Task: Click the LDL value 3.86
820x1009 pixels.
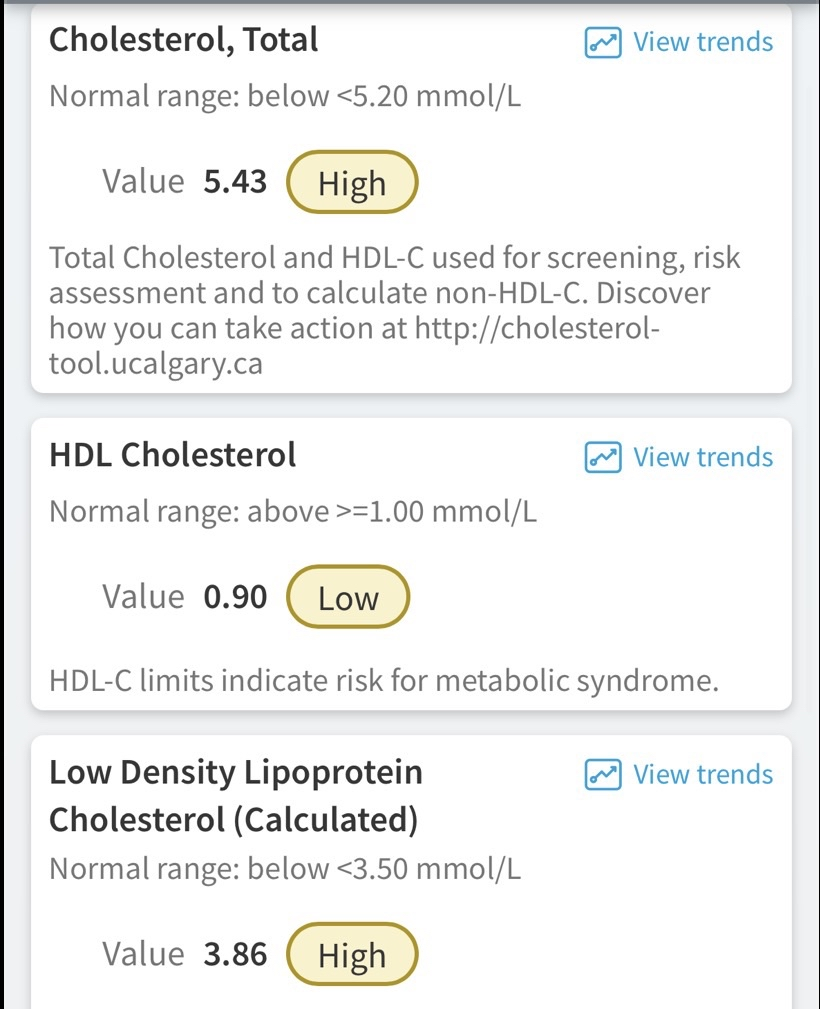Action: pyautogui.click(x=235, y=955)
